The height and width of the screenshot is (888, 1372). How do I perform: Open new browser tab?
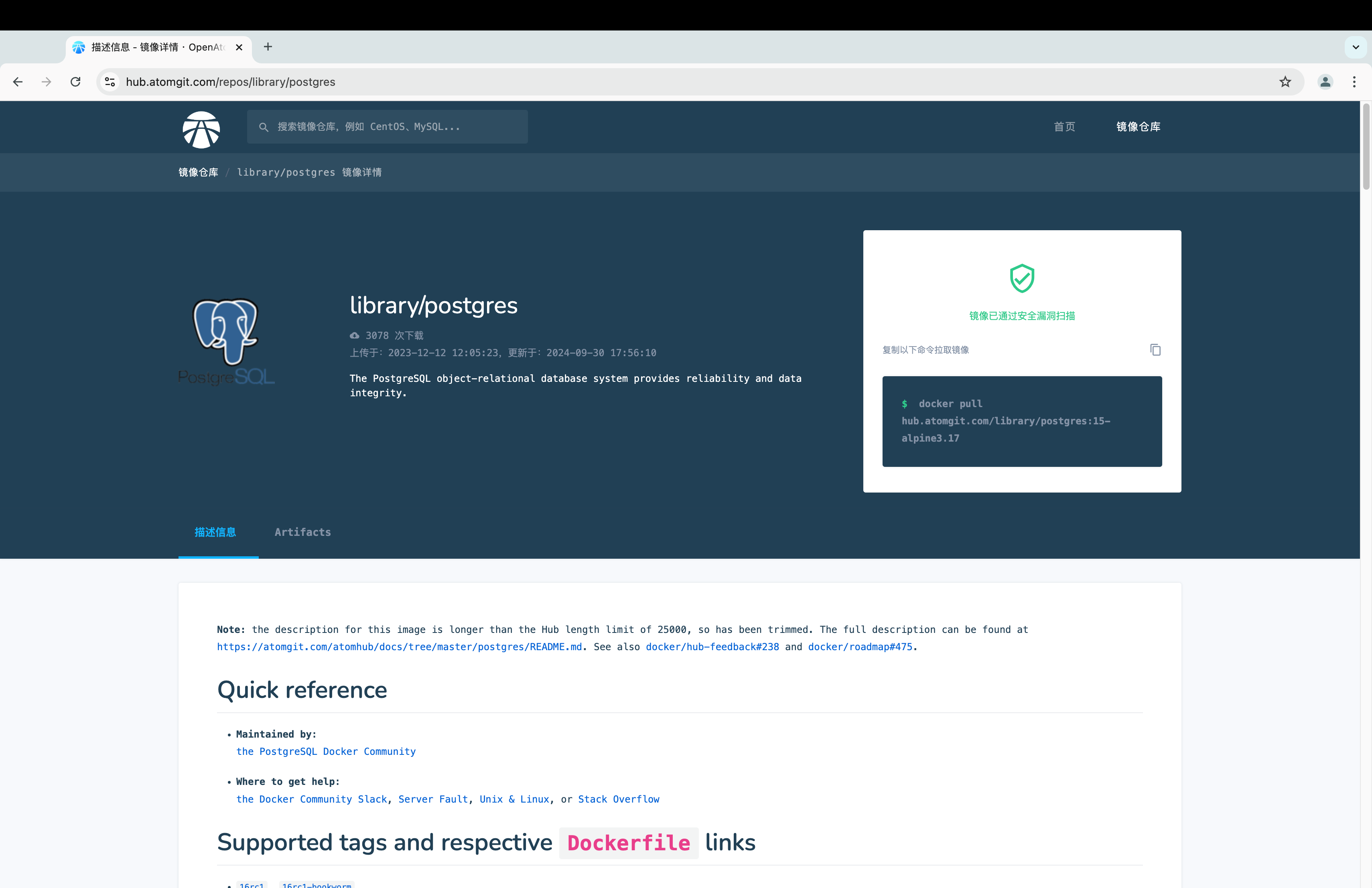[x=268, y=47]
